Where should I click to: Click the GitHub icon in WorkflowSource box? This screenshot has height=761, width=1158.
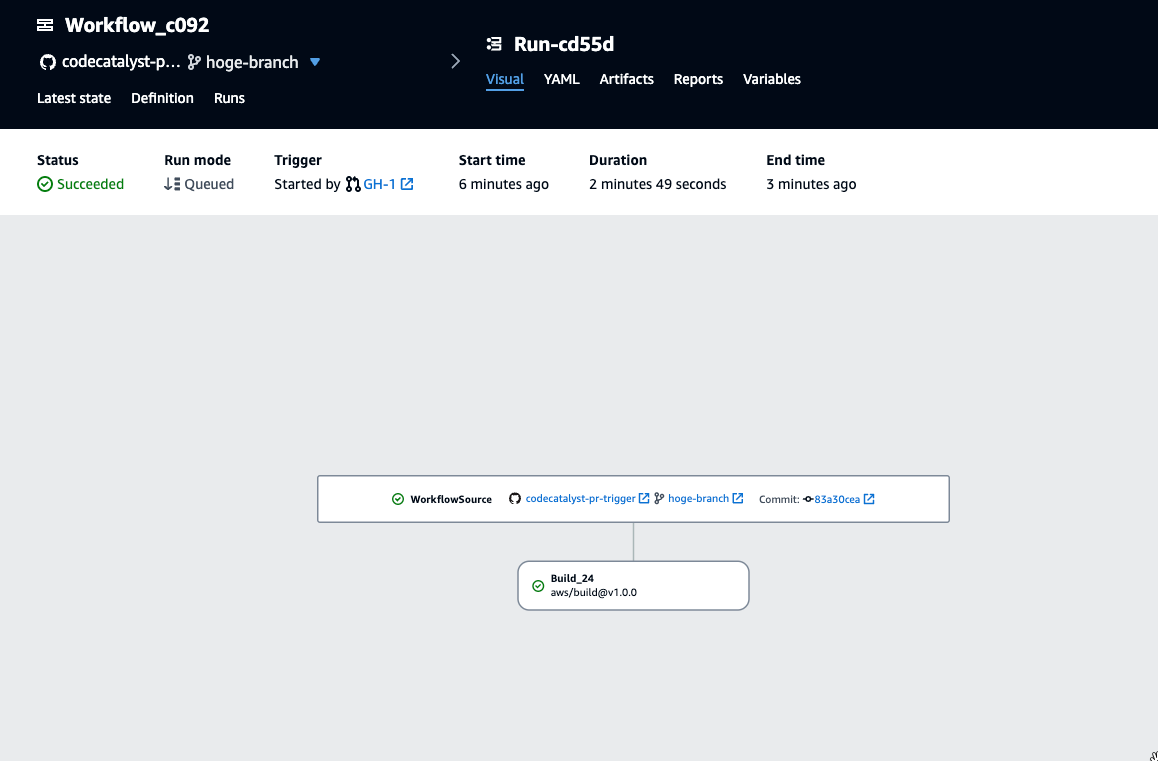(515, 499)
